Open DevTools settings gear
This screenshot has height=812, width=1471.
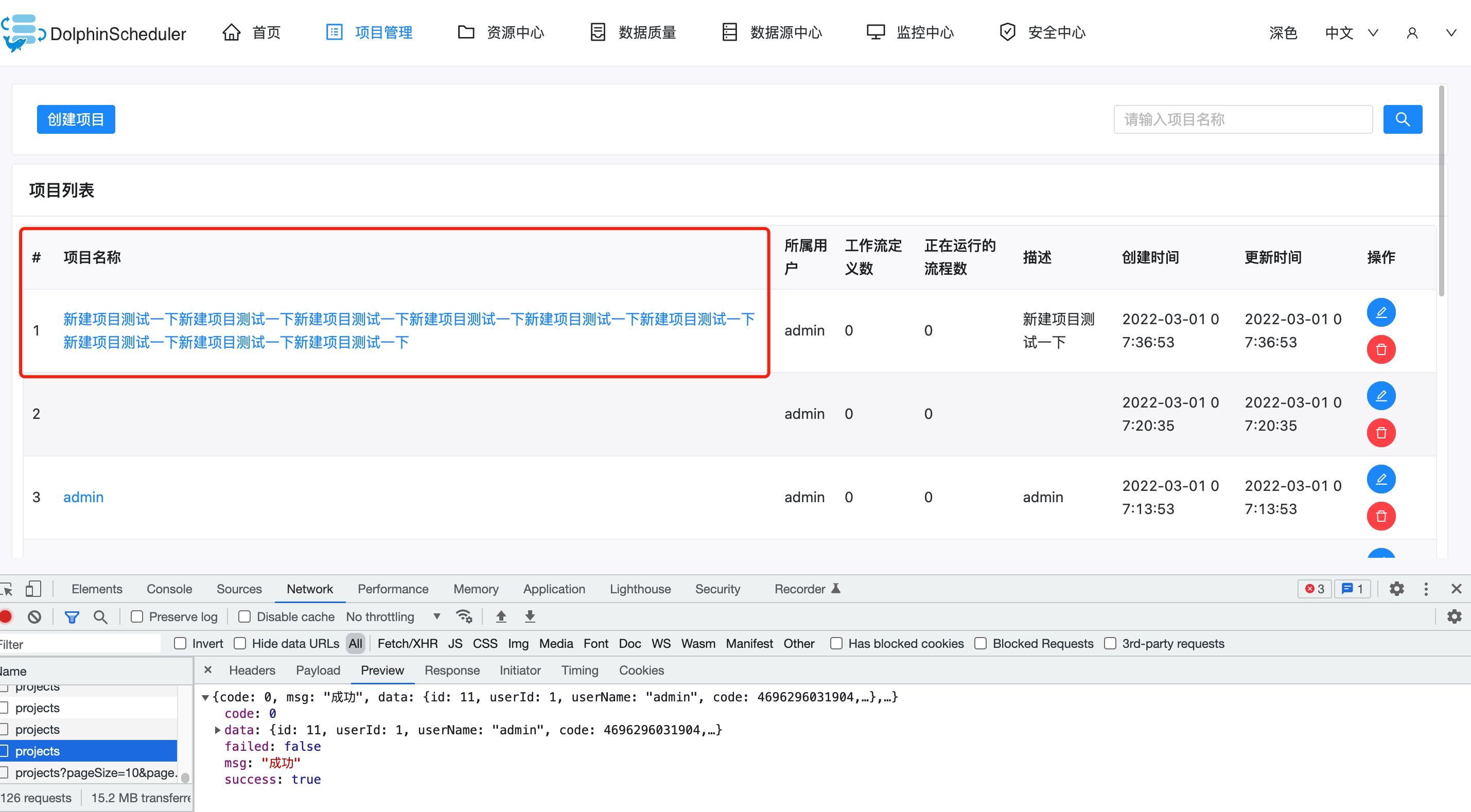pos(1397,589)
